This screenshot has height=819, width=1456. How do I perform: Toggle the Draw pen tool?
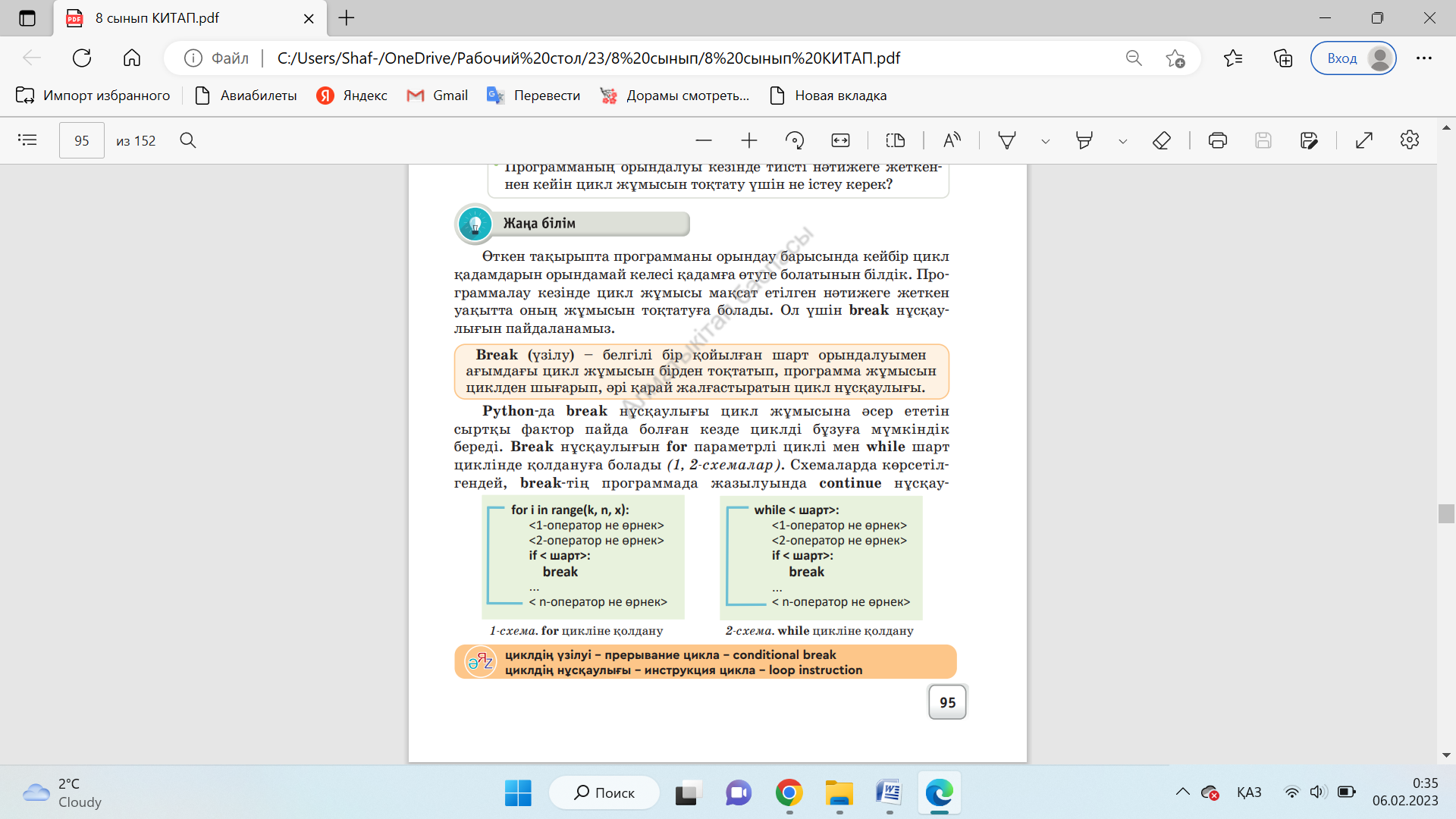click(1006, 140)
